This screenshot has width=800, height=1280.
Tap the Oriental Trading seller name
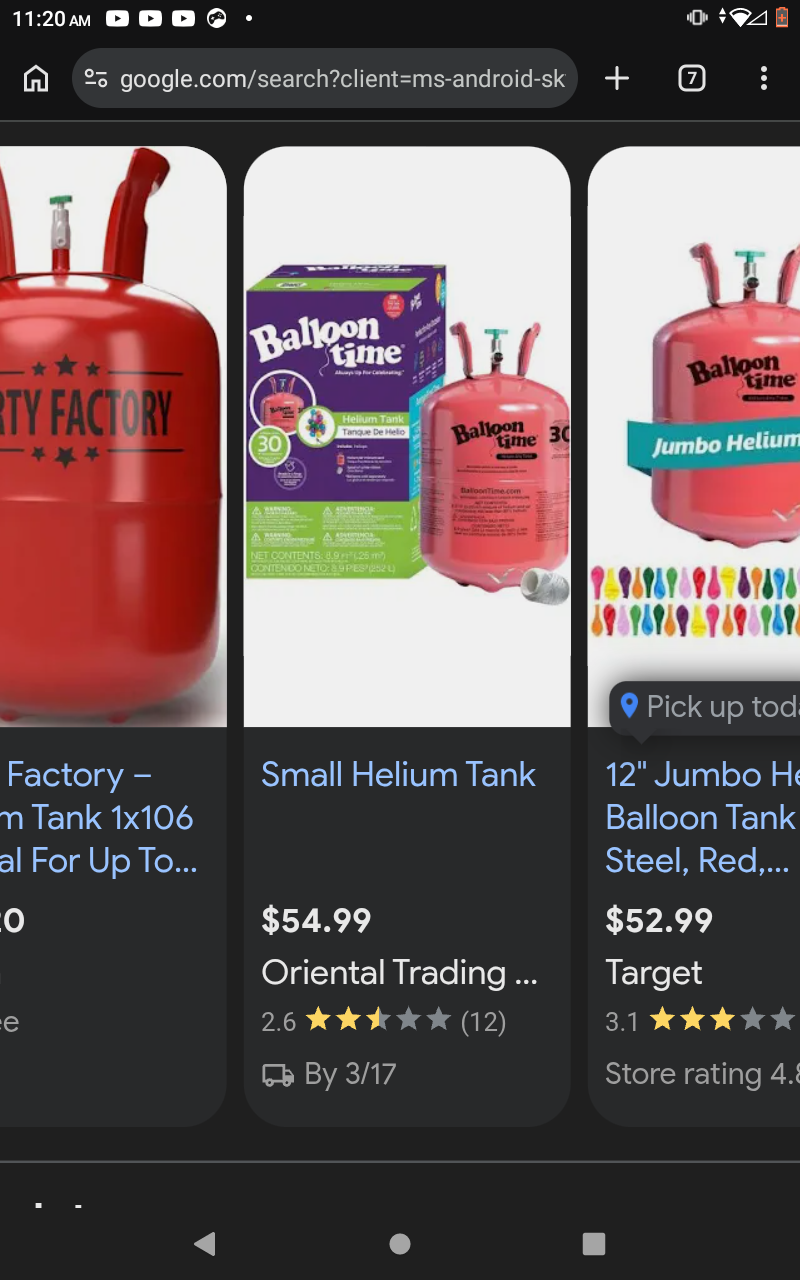(400, 972)
